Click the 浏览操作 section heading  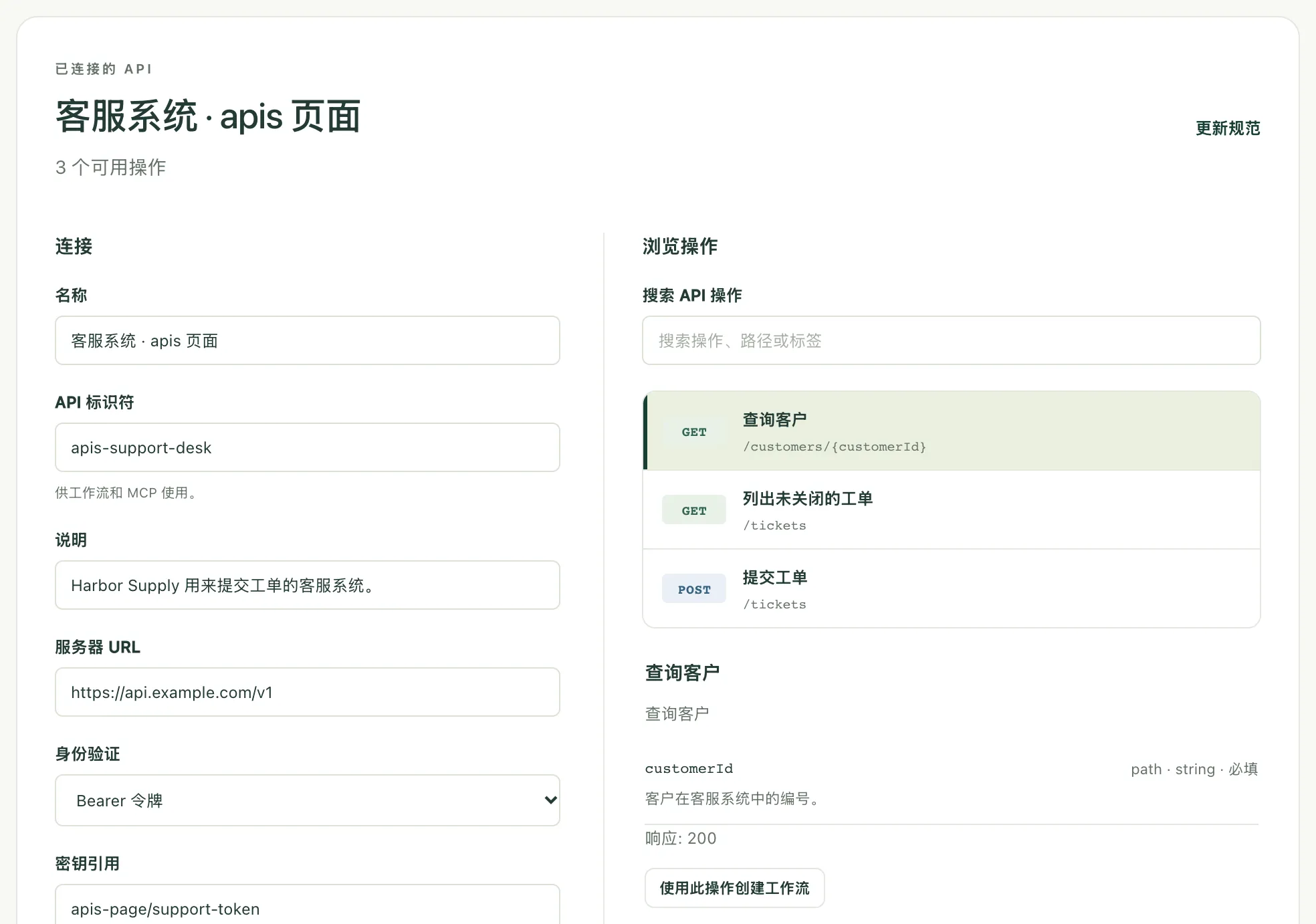[x=680, y=246]
